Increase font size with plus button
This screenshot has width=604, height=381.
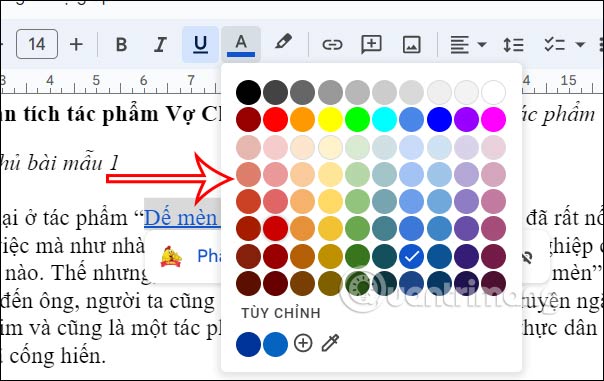click(x=76, y=44)
